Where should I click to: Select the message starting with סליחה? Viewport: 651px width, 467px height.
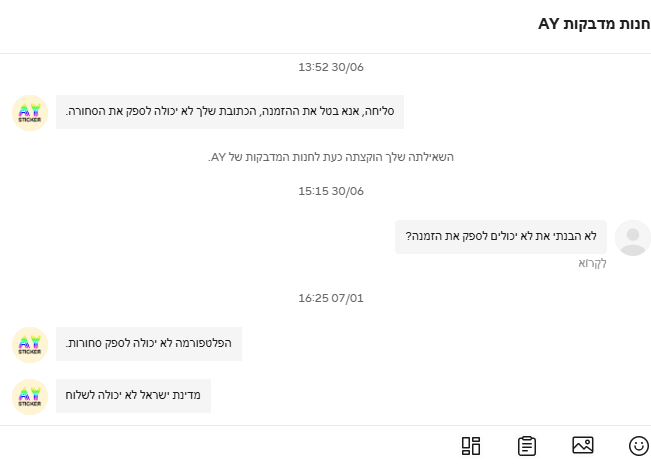pos(230,112)
